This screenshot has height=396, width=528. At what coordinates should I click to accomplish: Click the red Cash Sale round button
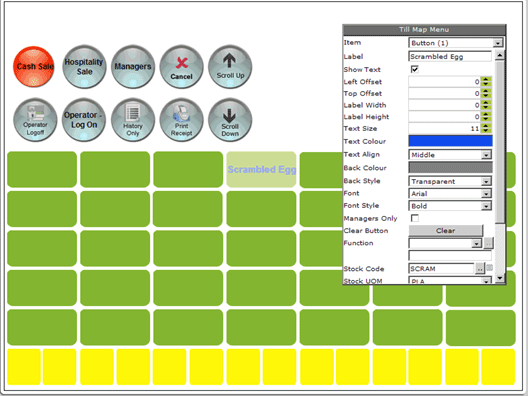tap(34, 67)
